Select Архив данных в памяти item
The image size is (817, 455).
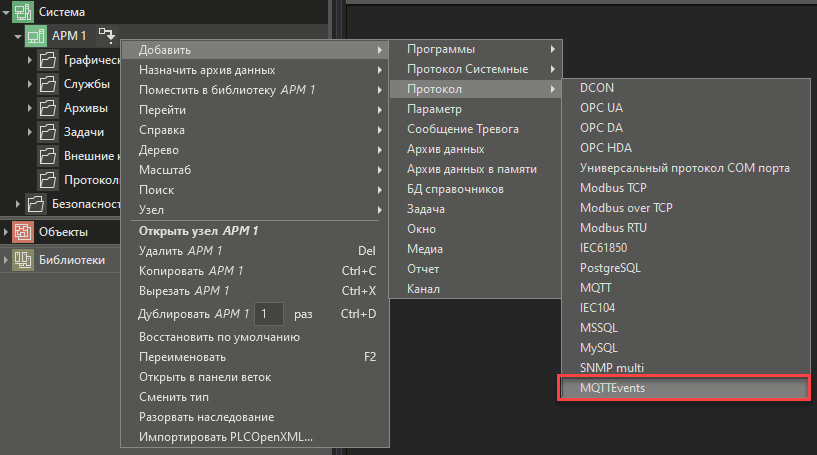tap(471, 169)
